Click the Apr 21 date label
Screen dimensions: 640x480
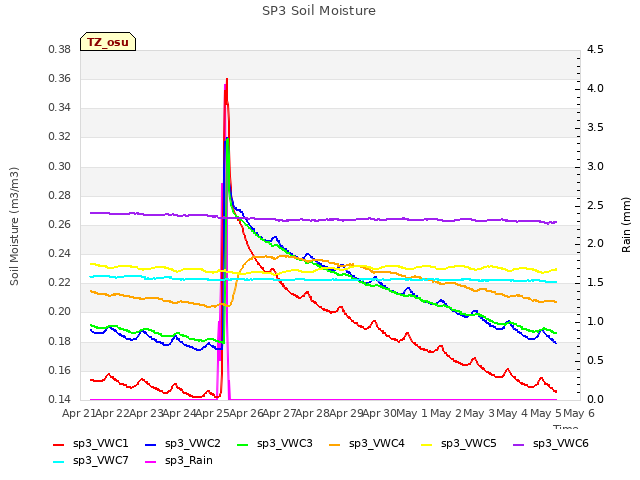pyautogui.click(x=79, y=414)
